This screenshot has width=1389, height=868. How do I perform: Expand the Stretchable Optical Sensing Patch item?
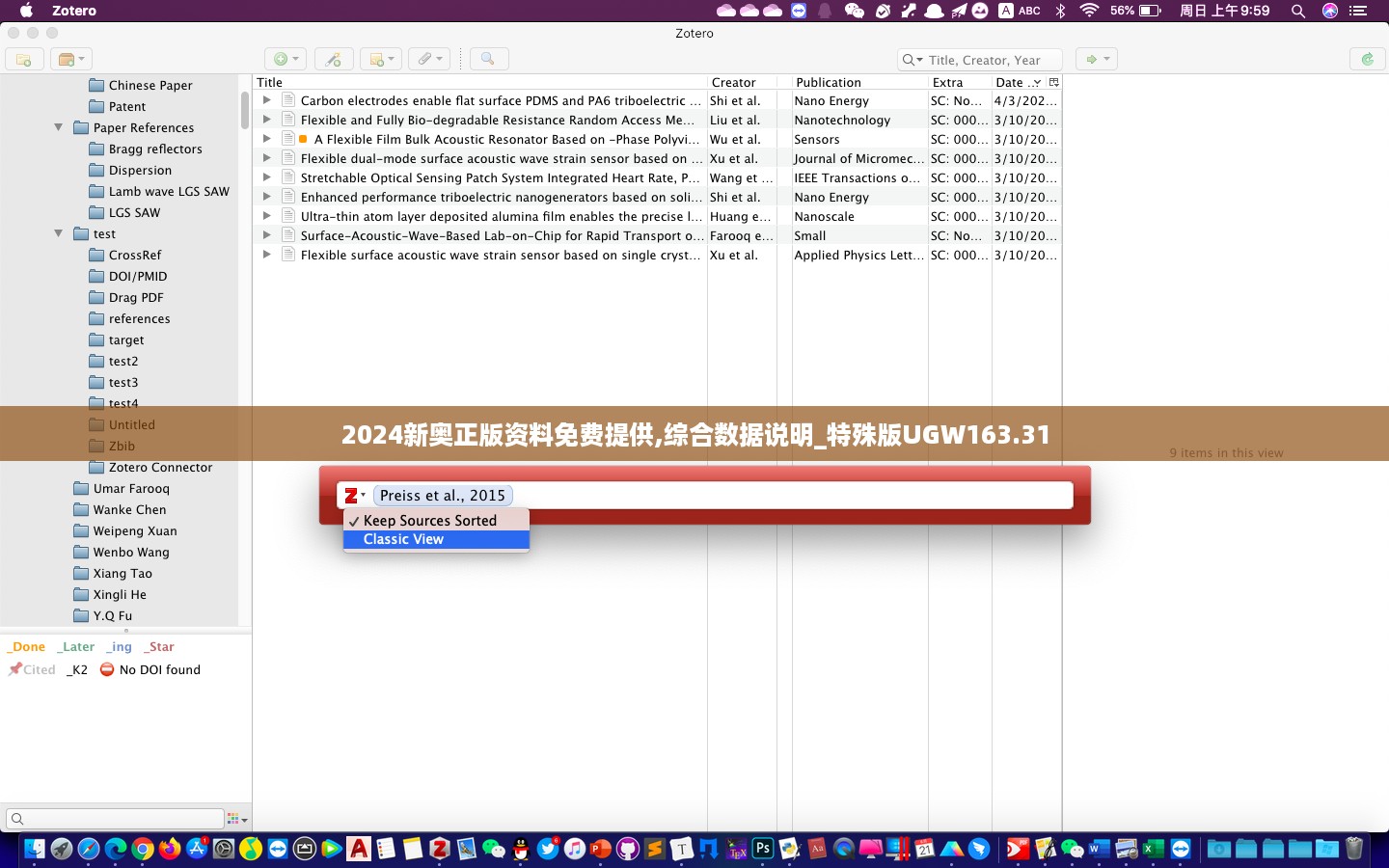tap(267, 177)
